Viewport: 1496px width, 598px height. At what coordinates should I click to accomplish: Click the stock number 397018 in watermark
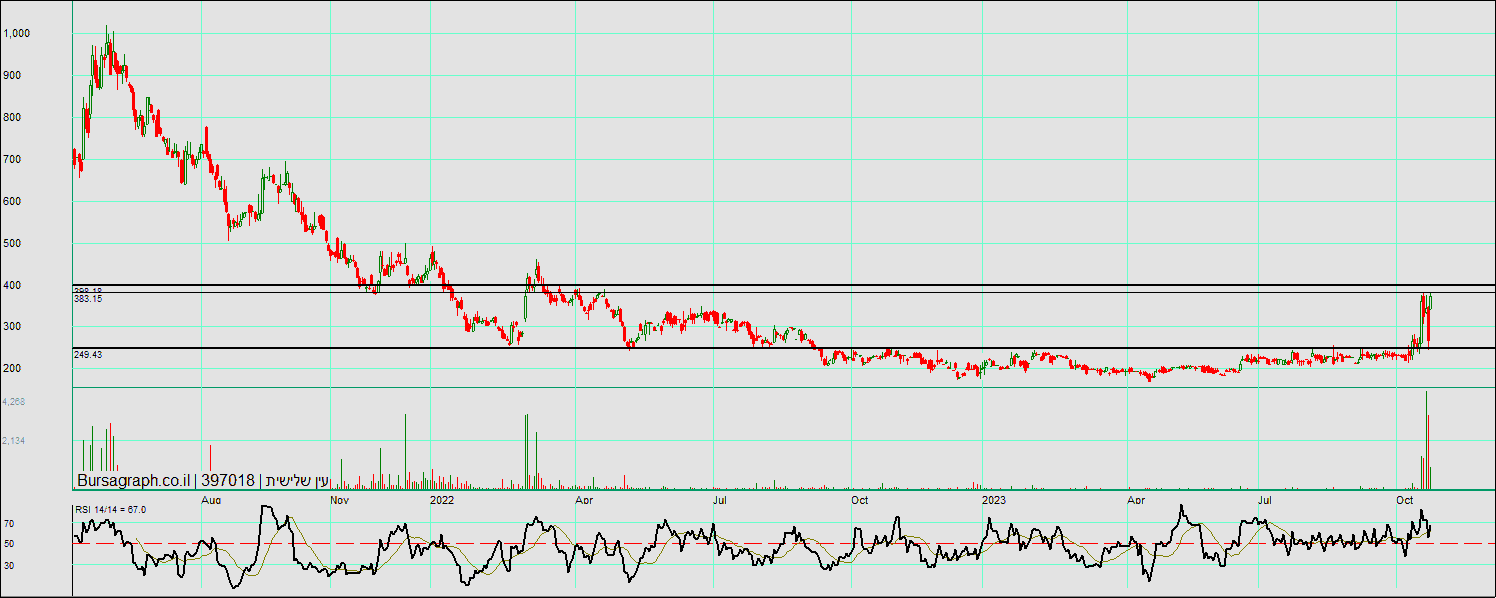coord(227,481)
